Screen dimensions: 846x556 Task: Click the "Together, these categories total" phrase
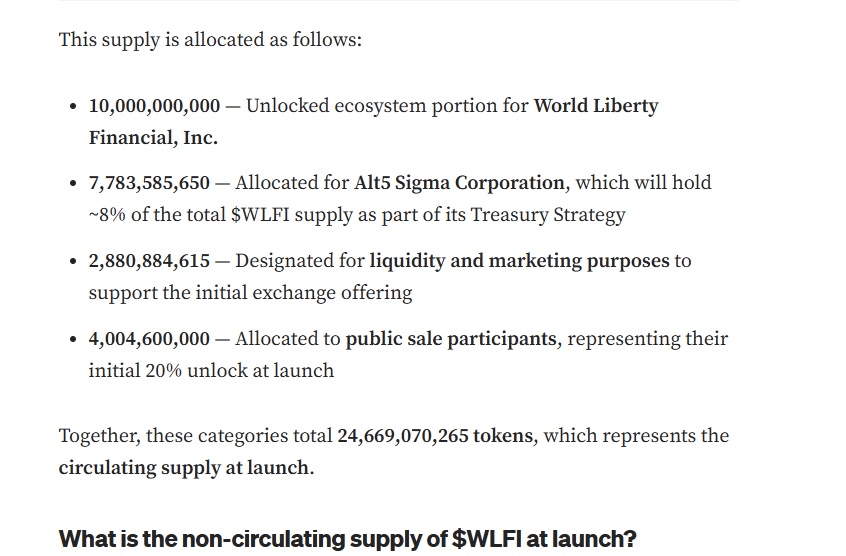(x=196, y=436)
